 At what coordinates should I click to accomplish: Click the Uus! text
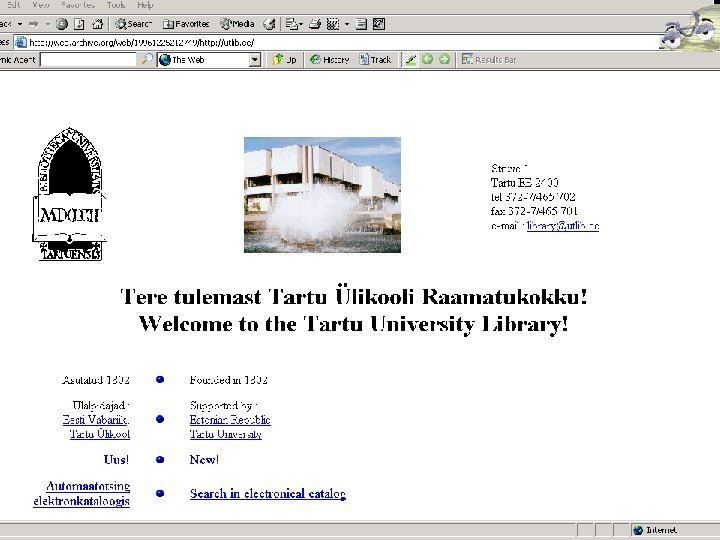[117, 460]
